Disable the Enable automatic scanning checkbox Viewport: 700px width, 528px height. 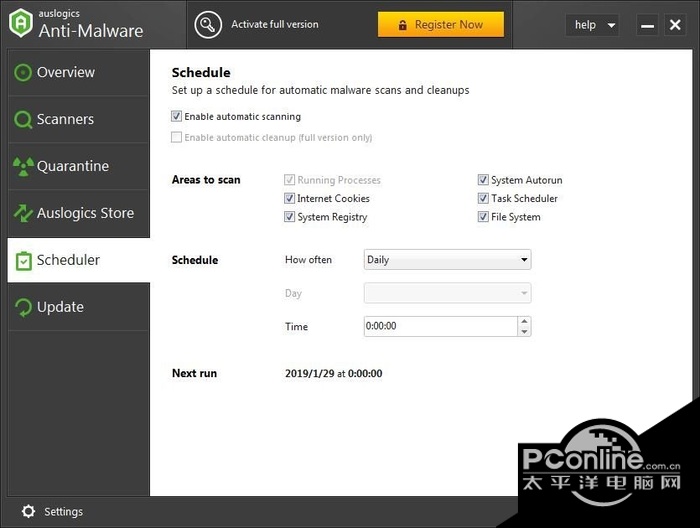[177, 117]
